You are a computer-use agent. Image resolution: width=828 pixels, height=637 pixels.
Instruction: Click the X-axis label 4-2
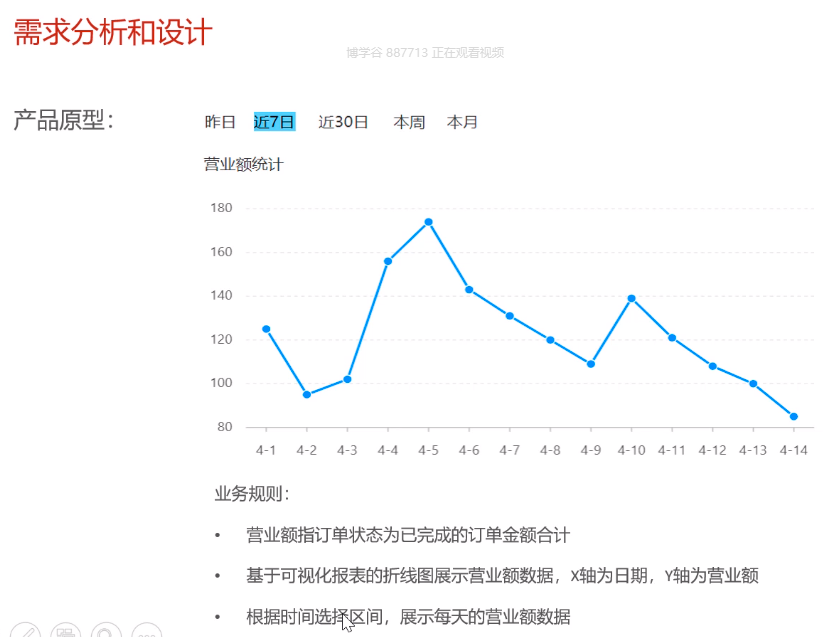click(307, 451)
